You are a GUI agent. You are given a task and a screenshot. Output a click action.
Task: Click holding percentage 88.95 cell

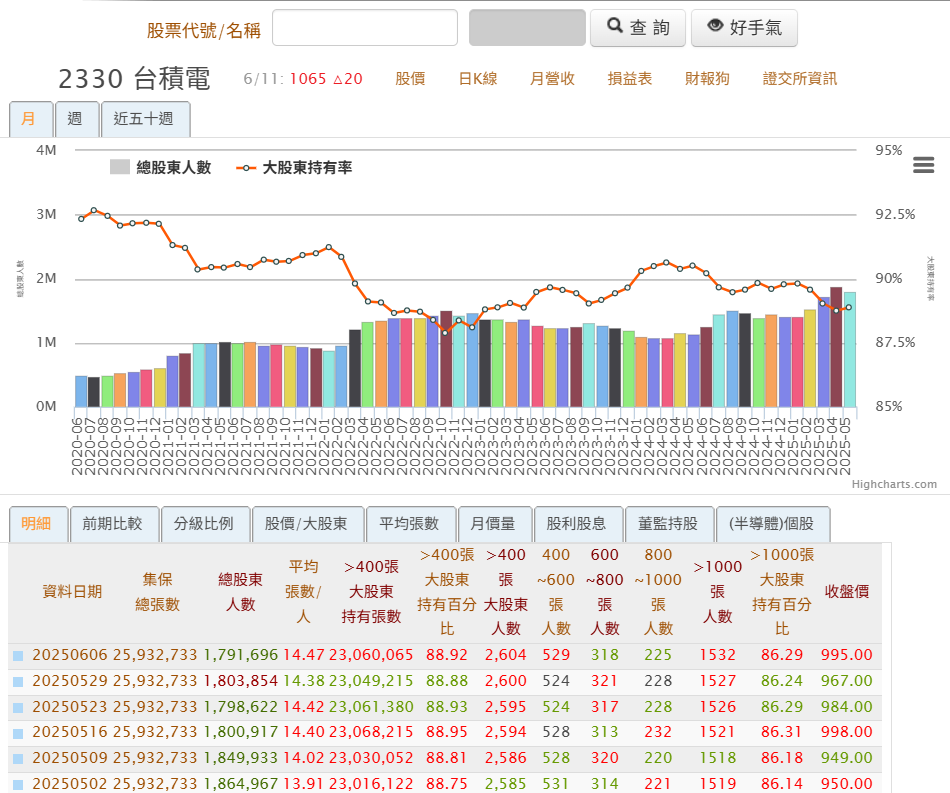[x=447, y=732]
